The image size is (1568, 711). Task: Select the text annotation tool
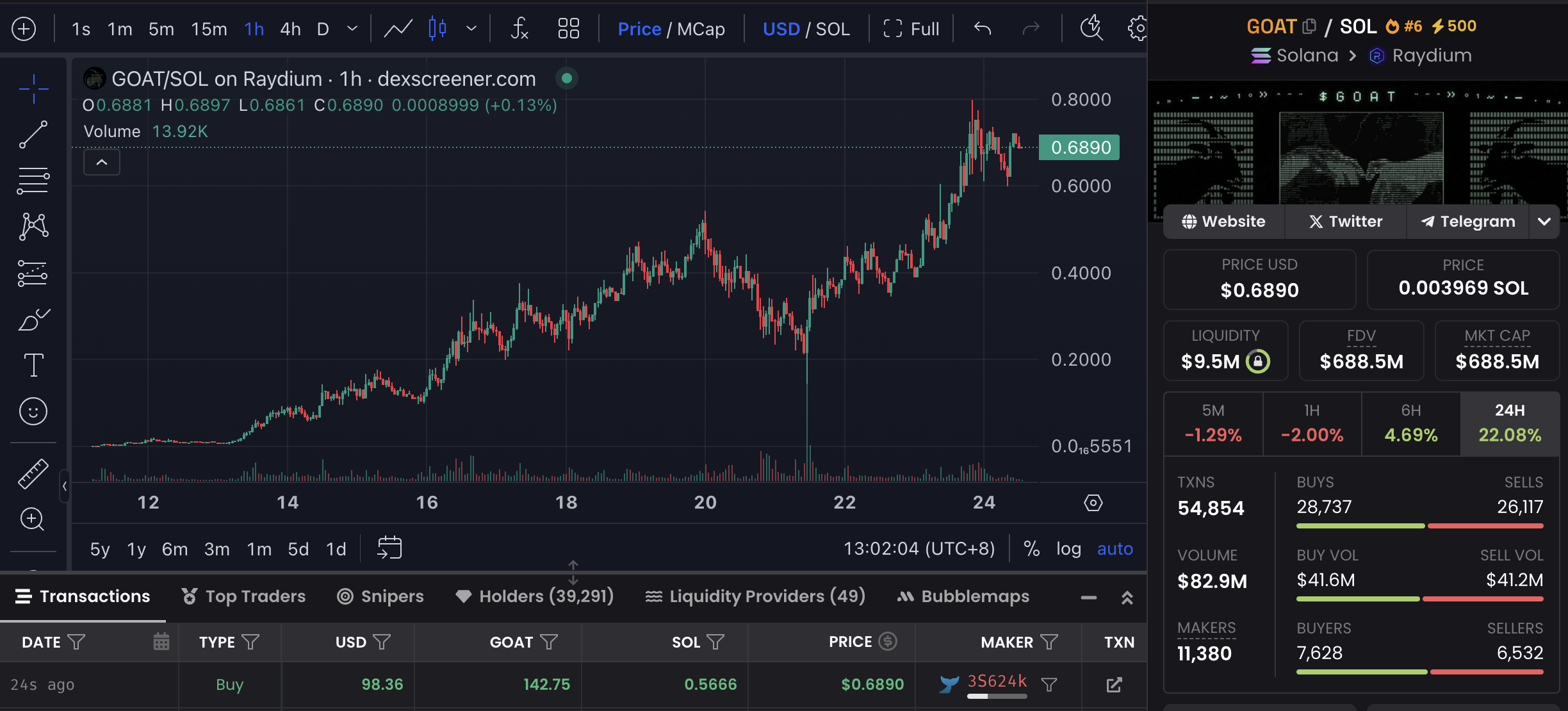[x=33, y=365]
